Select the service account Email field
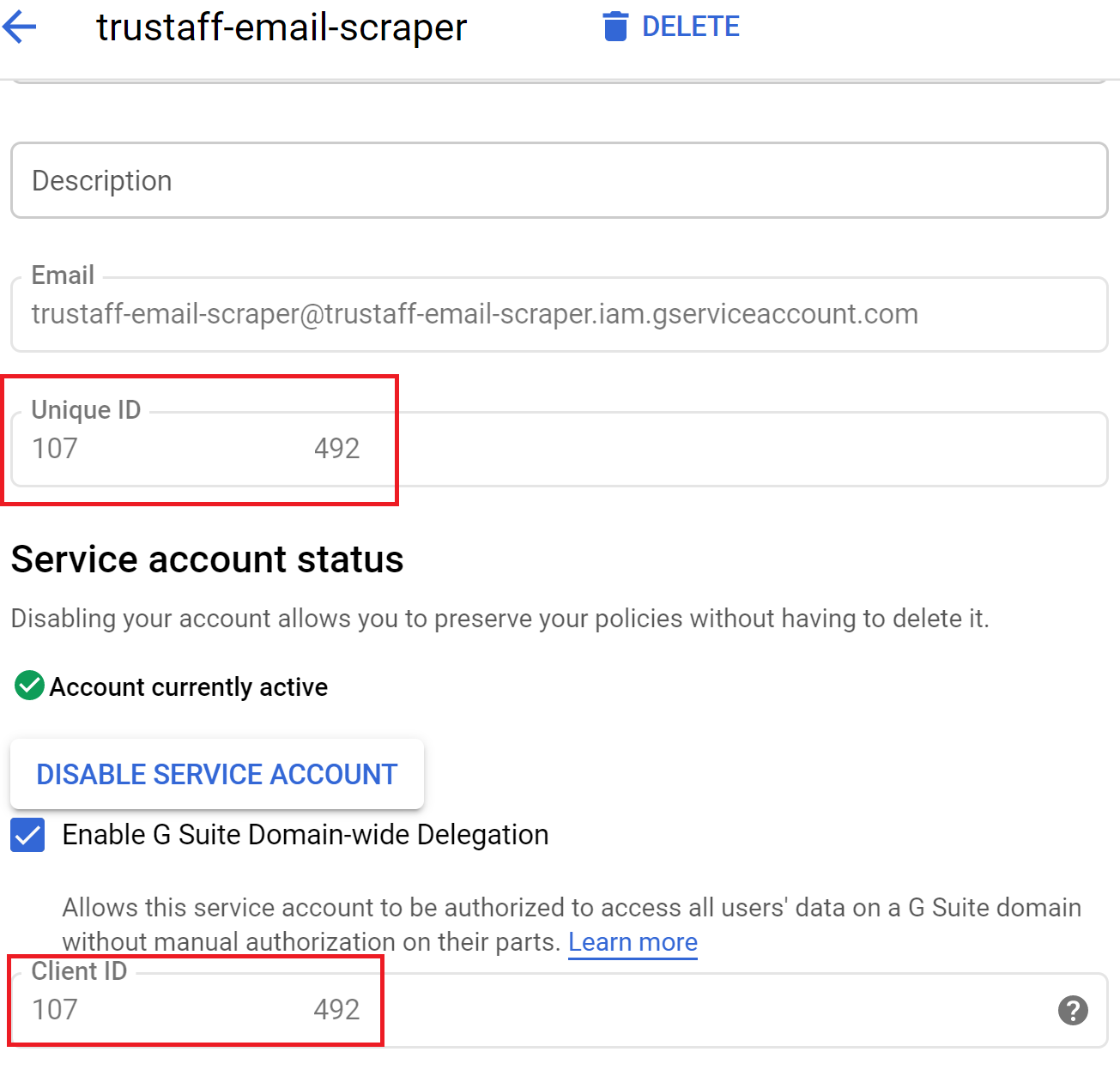Image resolution: width=1120 pixels, height=1082 pixels. click(558, 314)
